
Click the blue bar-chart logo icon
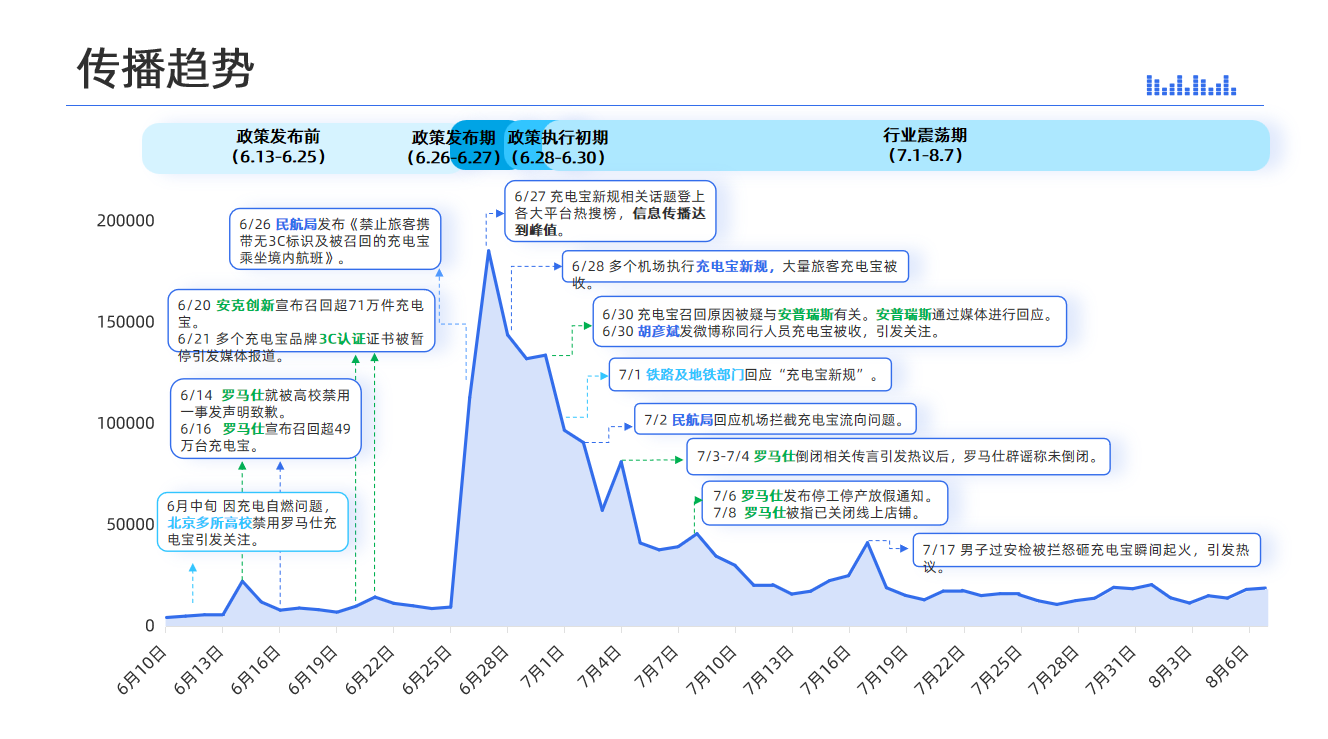click(x=1191, y=85)
